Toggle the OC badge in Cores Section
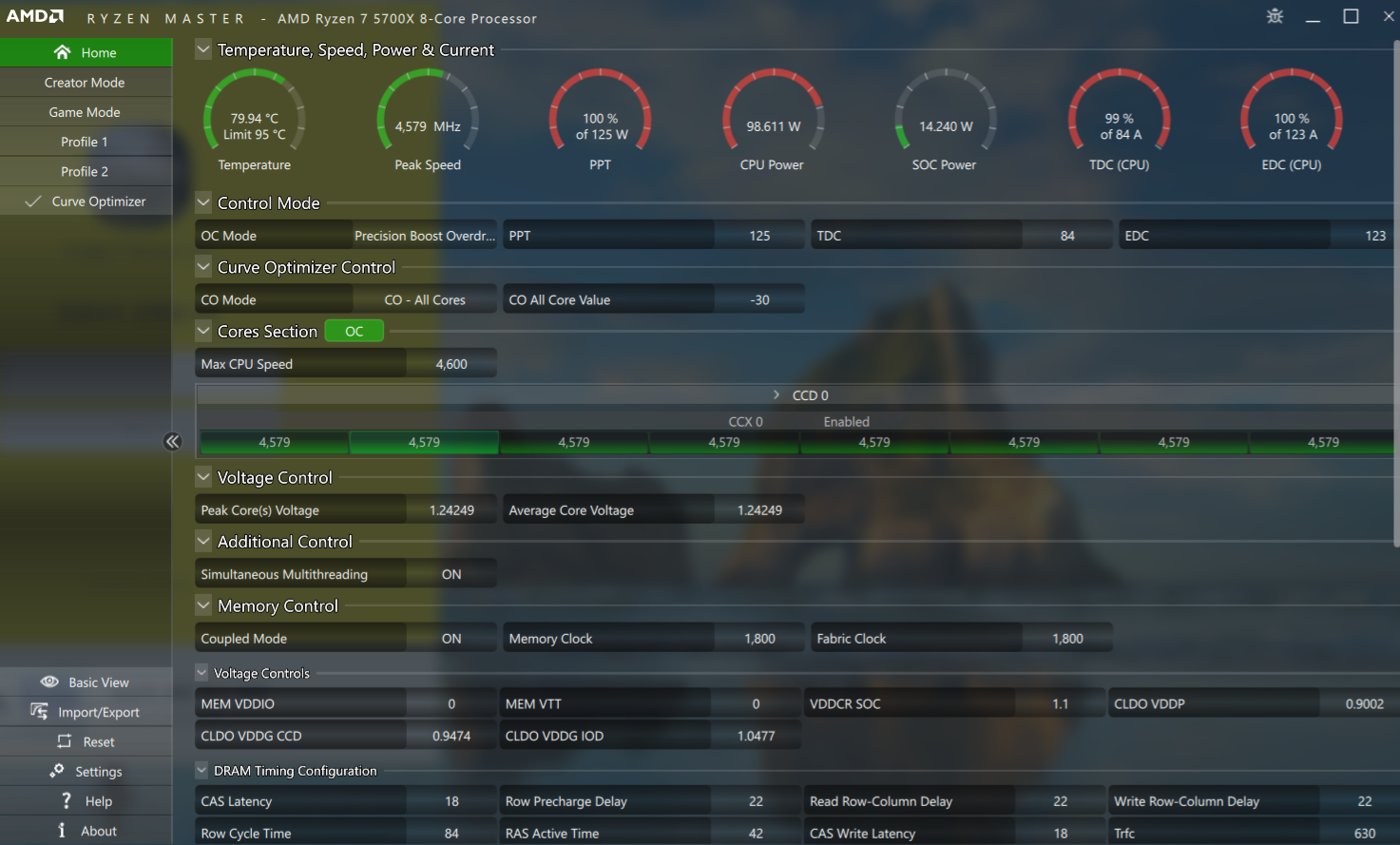The width and height of the screenshot is (1400, 845). click(354, 331)
